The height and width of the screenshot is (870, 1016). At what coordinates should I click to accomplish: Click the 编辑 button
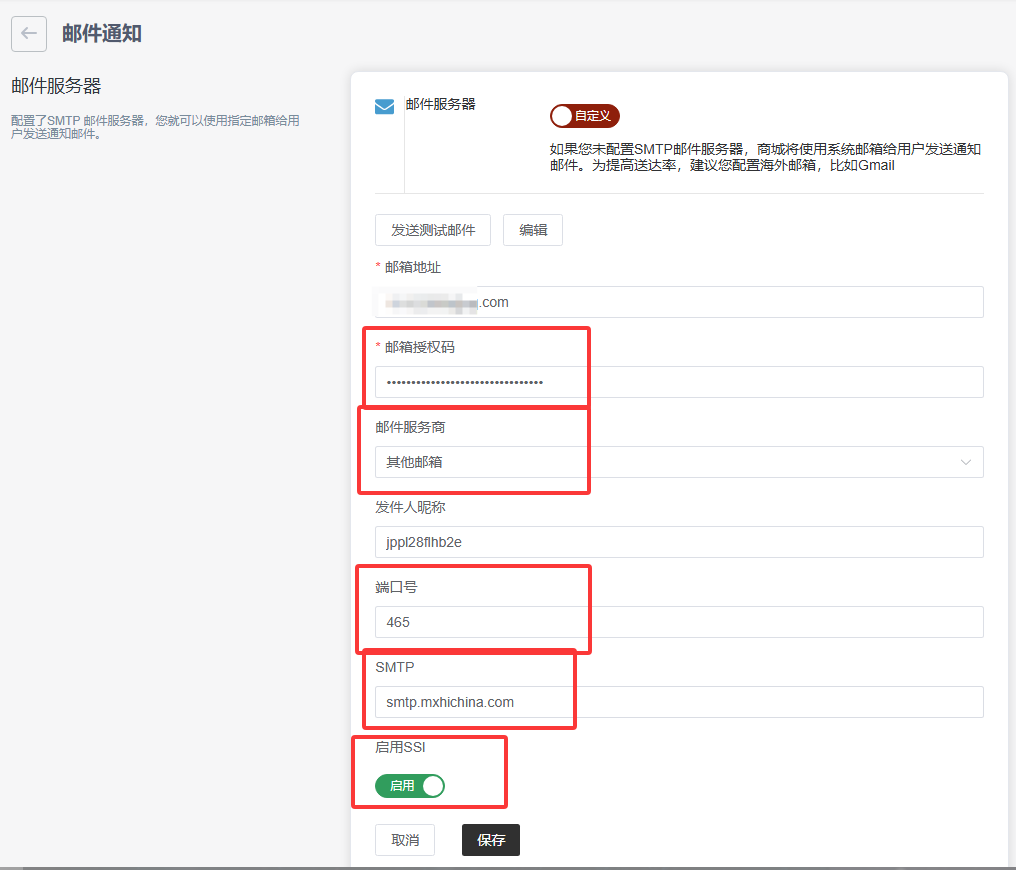click(x=532, y=230)
